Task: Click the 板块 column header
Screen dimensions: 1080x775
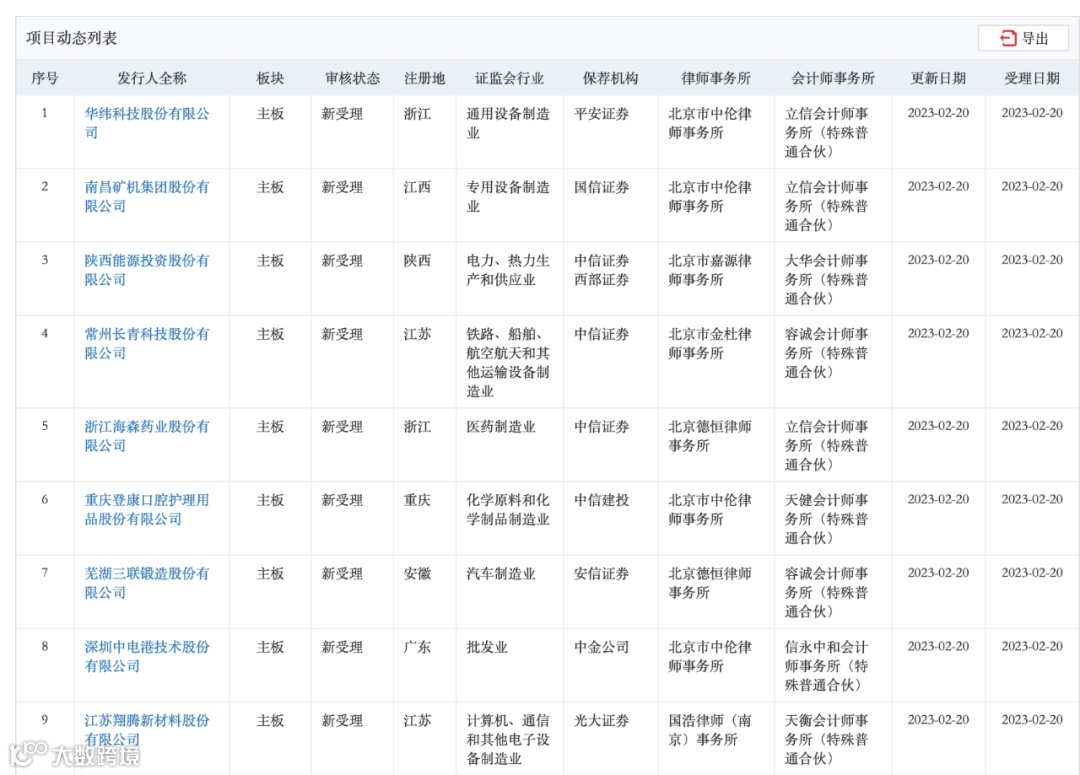Action: click(x=270, y=79)
